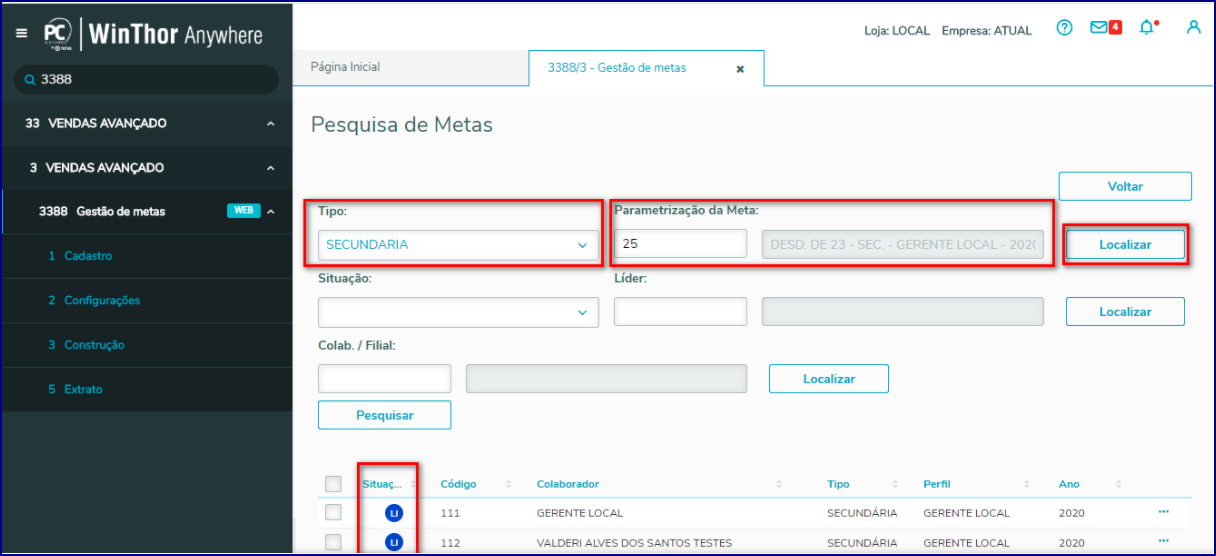
Task: Check the row checkbox for code 112
Action: (333, 543)
